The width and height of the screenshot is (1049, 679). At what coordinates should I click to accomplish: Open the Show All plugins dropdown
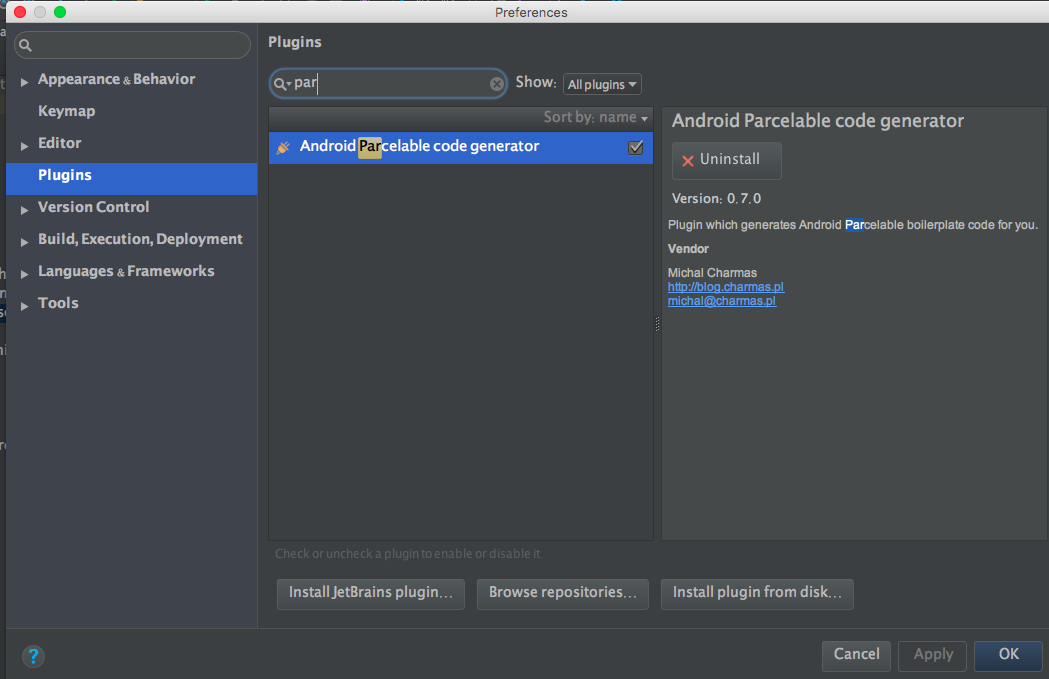pyautogui.click(x=602, y=84)
